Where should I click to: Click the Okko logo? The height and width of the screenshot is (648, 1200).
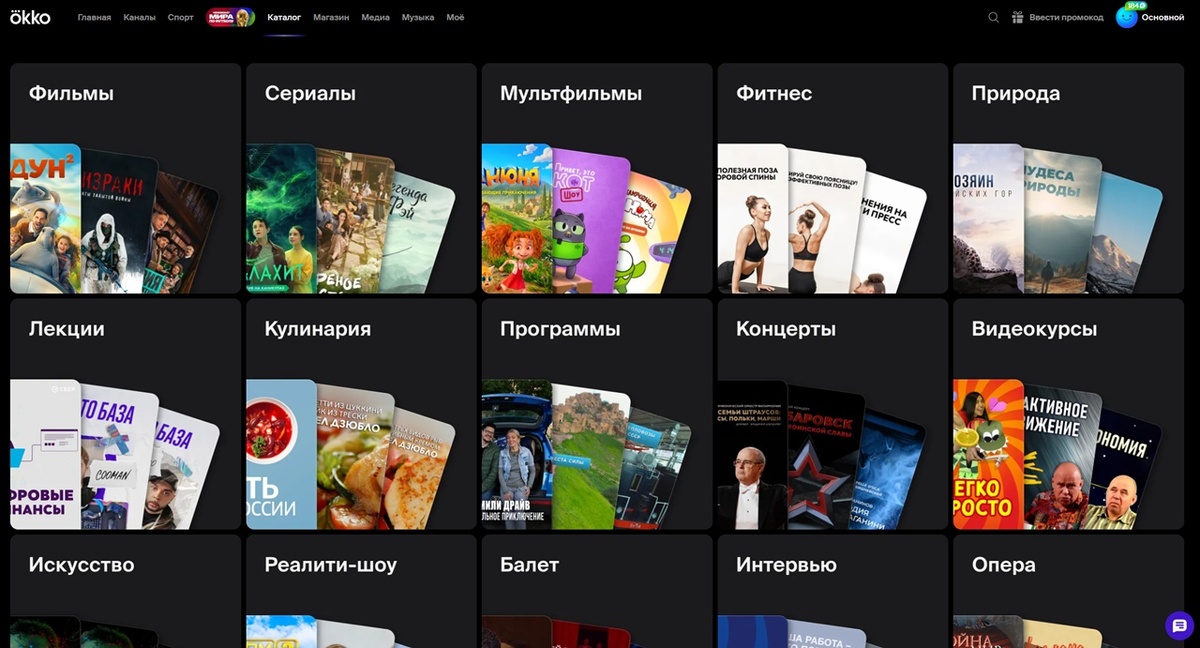pos(30,17)
